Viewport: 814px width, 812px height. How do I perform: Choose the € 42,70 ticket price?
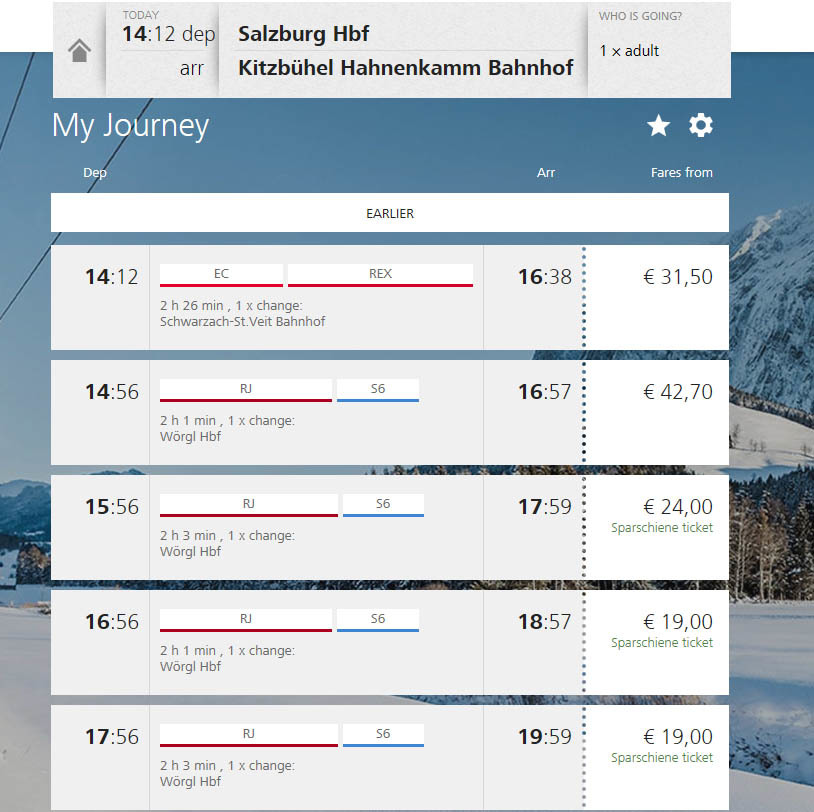[677, 392]
